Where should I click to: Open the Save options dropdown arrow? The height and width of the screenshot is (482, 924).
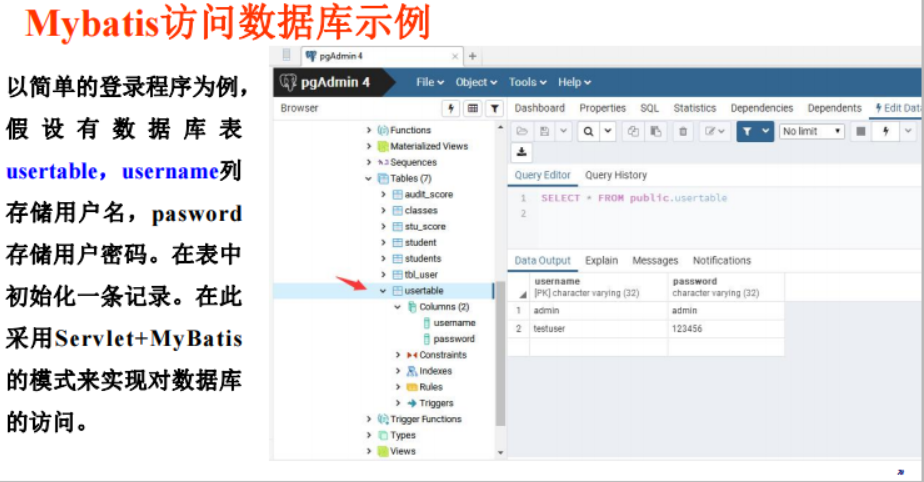click(563, 131)
